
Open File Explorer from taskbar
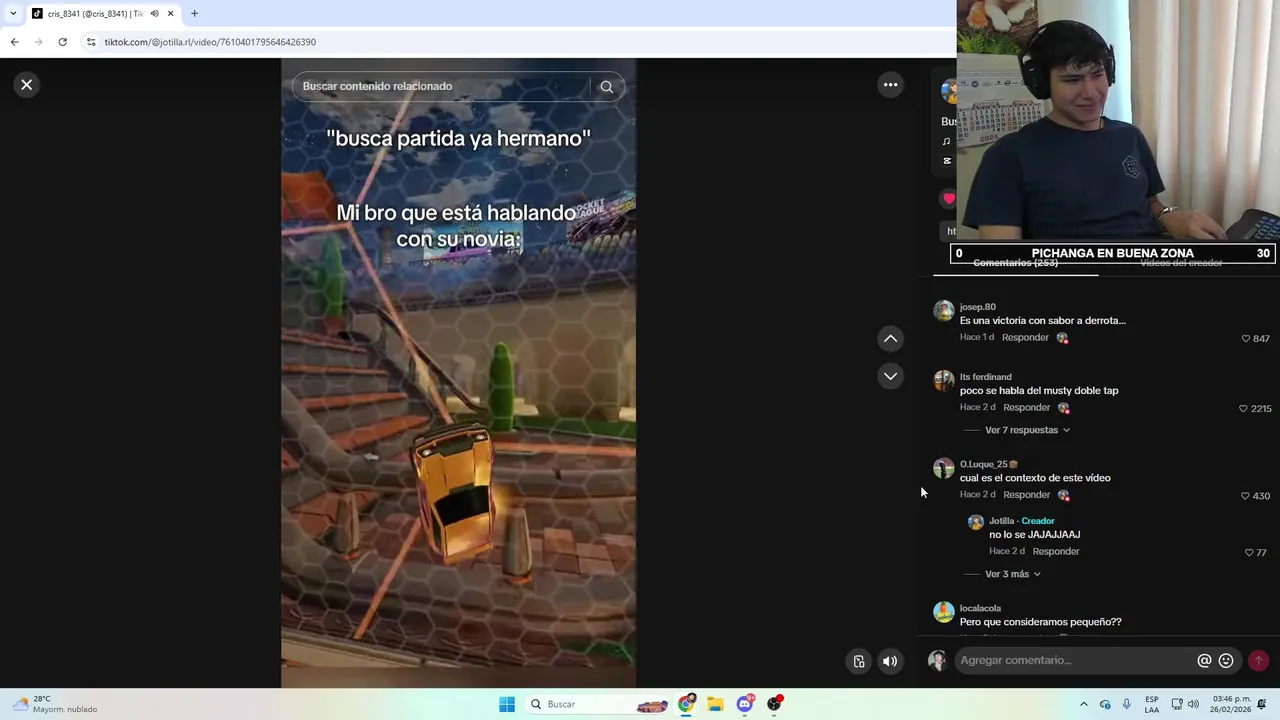pyautogui.click(x=715, y=704)
